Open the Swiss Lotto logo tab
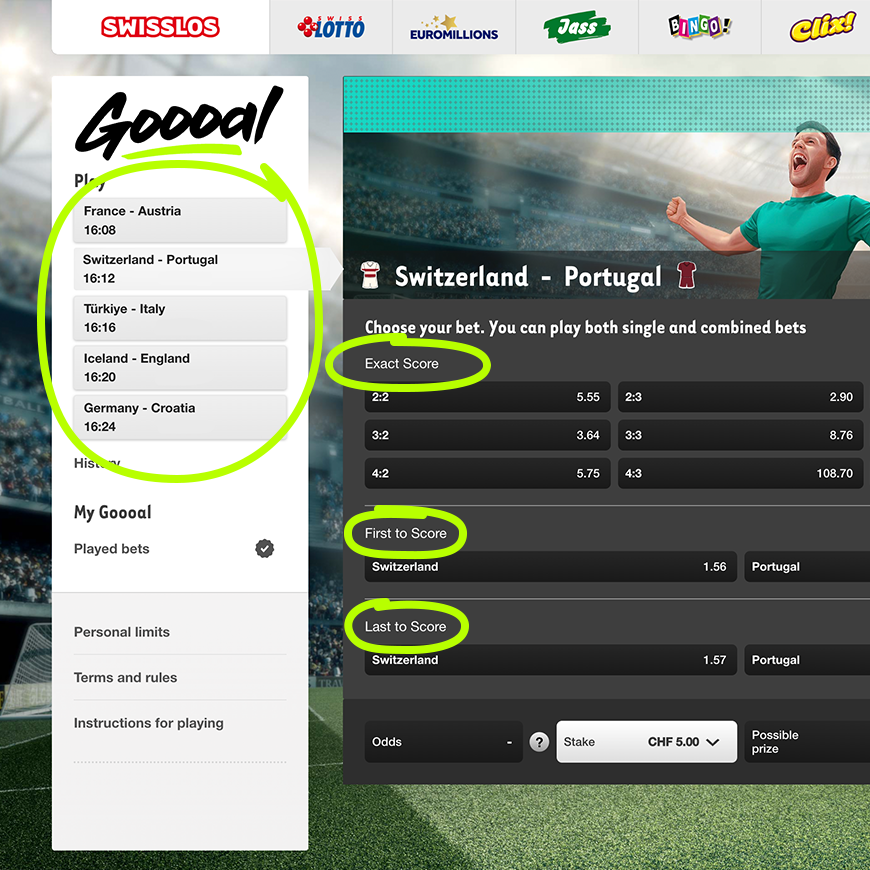The width and height of the screenshot is (870, 870). pyautogui.click(x=331, y=27)
